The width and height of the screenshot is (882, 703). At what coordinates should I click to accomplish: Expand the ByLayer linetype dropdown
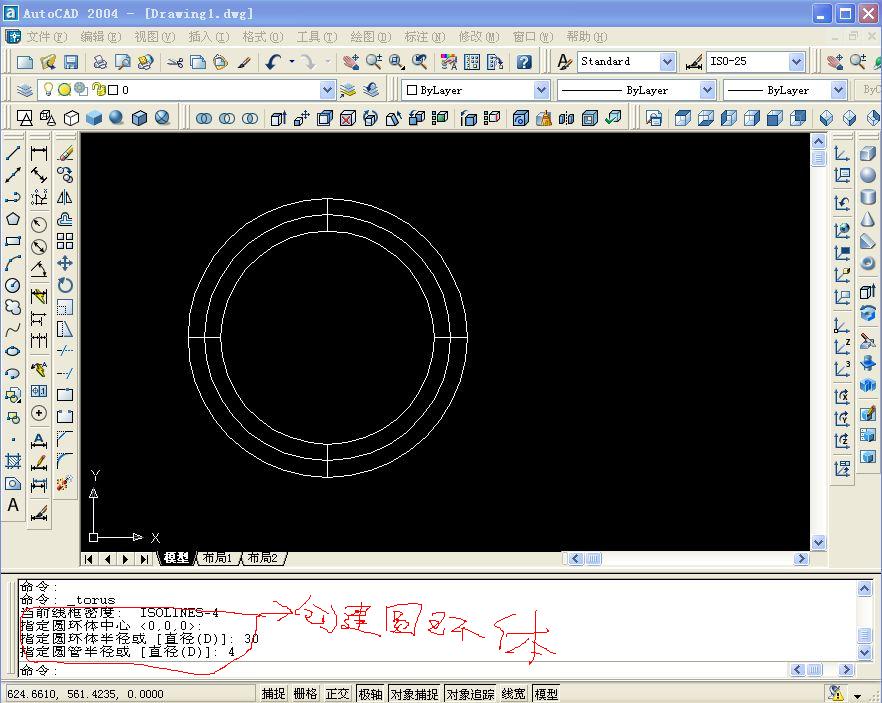coord(708,90)
